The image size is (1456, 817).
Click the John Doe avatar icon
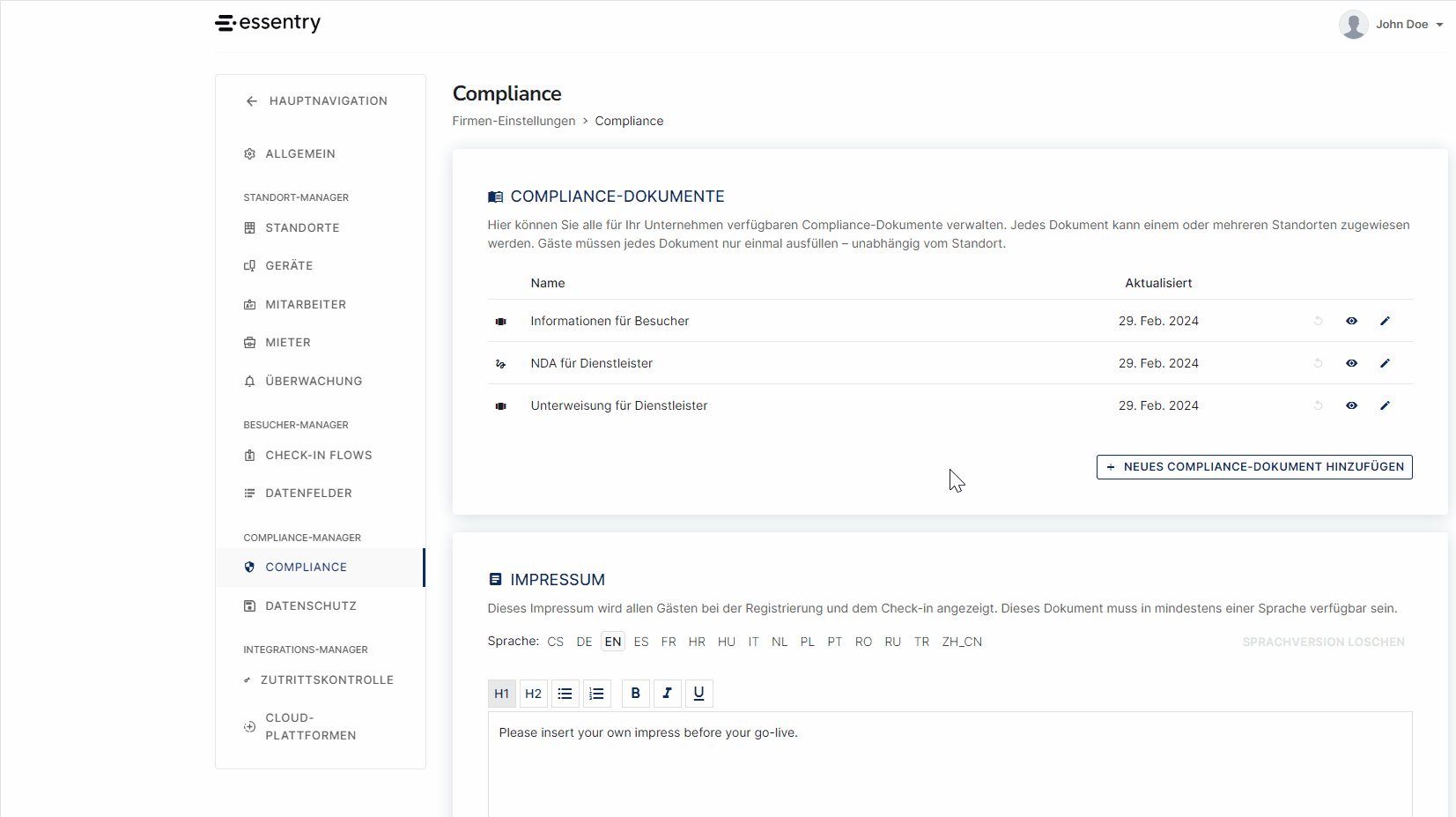[1353, 25]
